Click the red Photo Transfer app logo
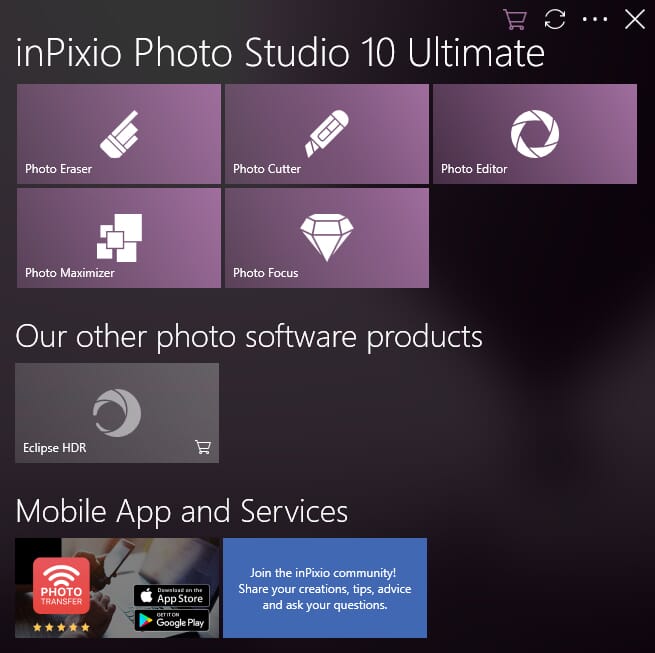This screenshot has width=655, height=653. pyautogui.click(x=61, y=586)
